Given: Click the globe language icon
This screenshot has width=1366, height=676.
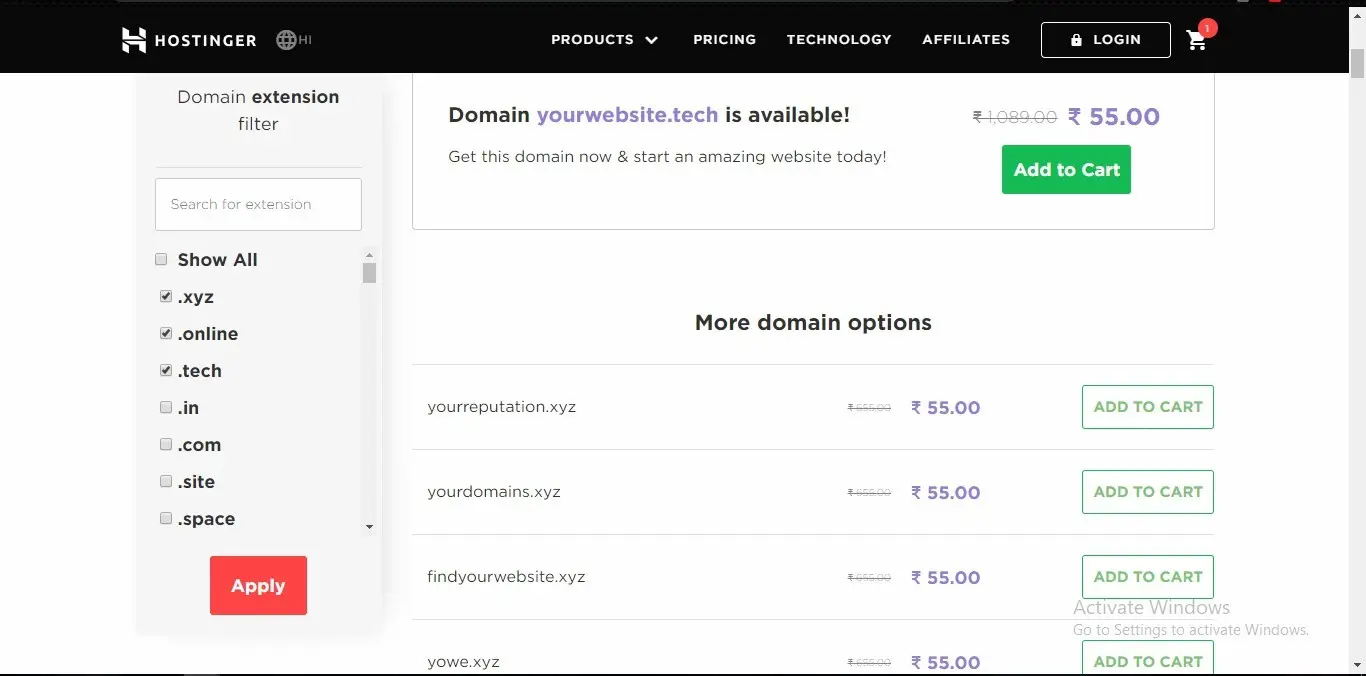Looking at the screenshot, I should [x=287, y=40].
